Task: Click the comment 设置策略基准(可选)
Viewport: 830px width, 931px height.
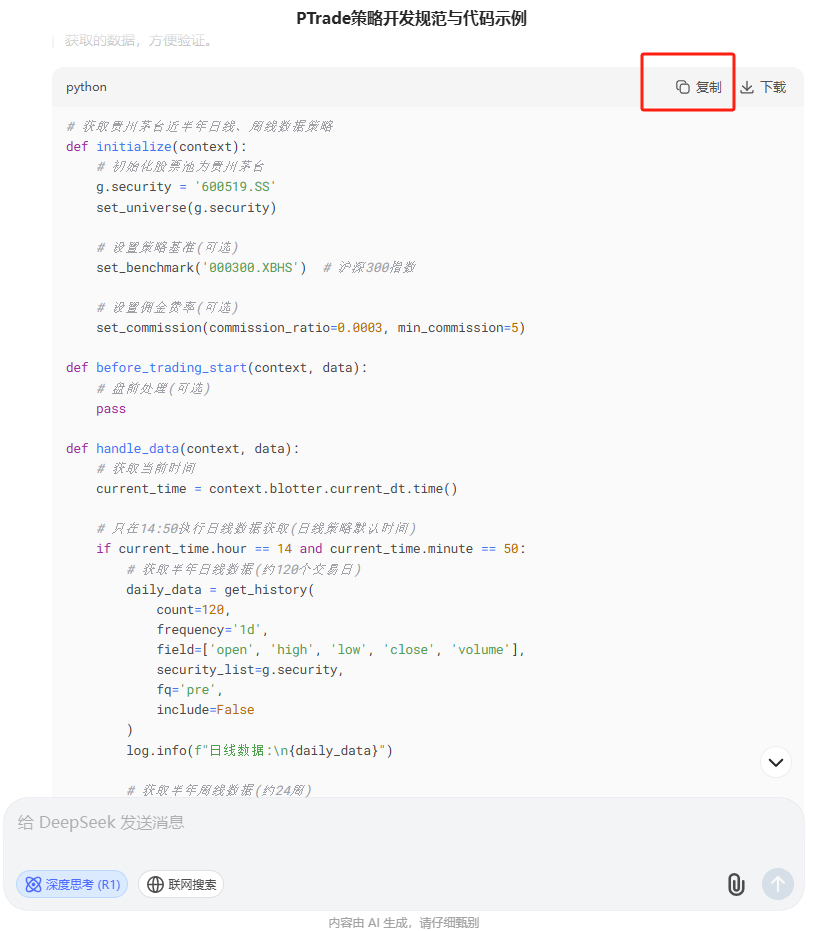Action: point(167,248)
